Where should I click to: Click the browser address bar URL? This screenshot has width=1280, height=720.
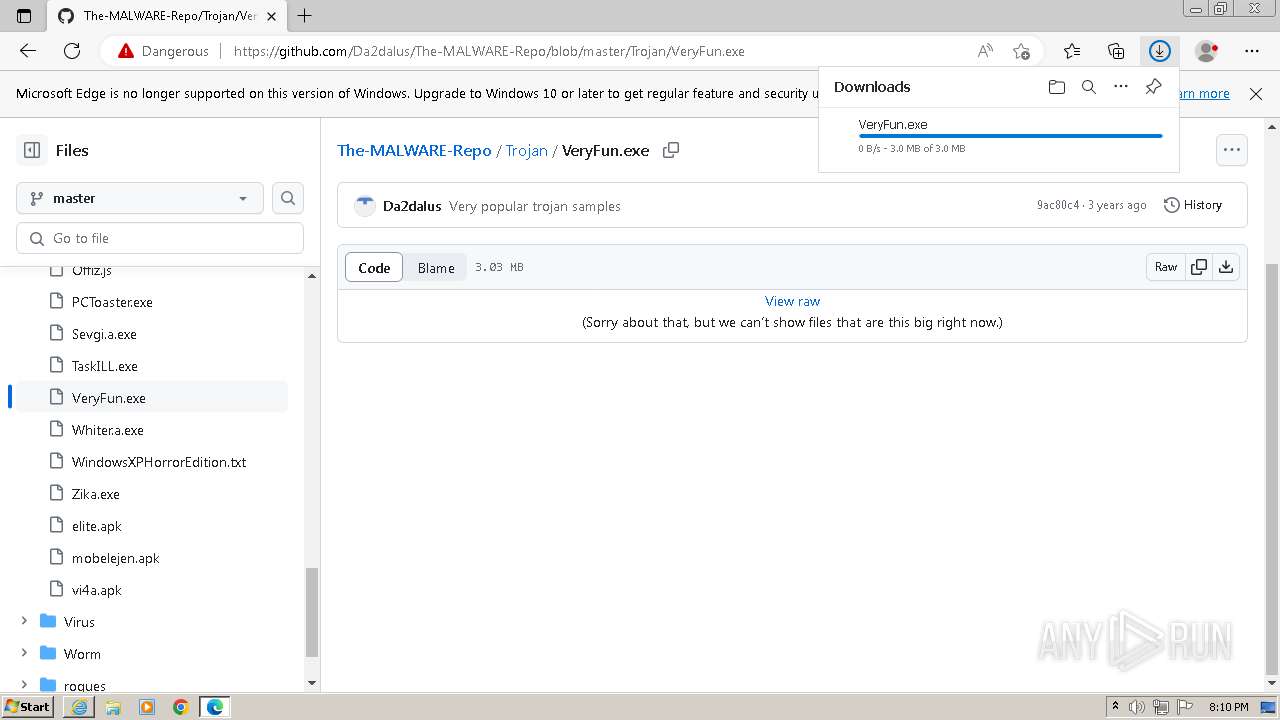489,51
